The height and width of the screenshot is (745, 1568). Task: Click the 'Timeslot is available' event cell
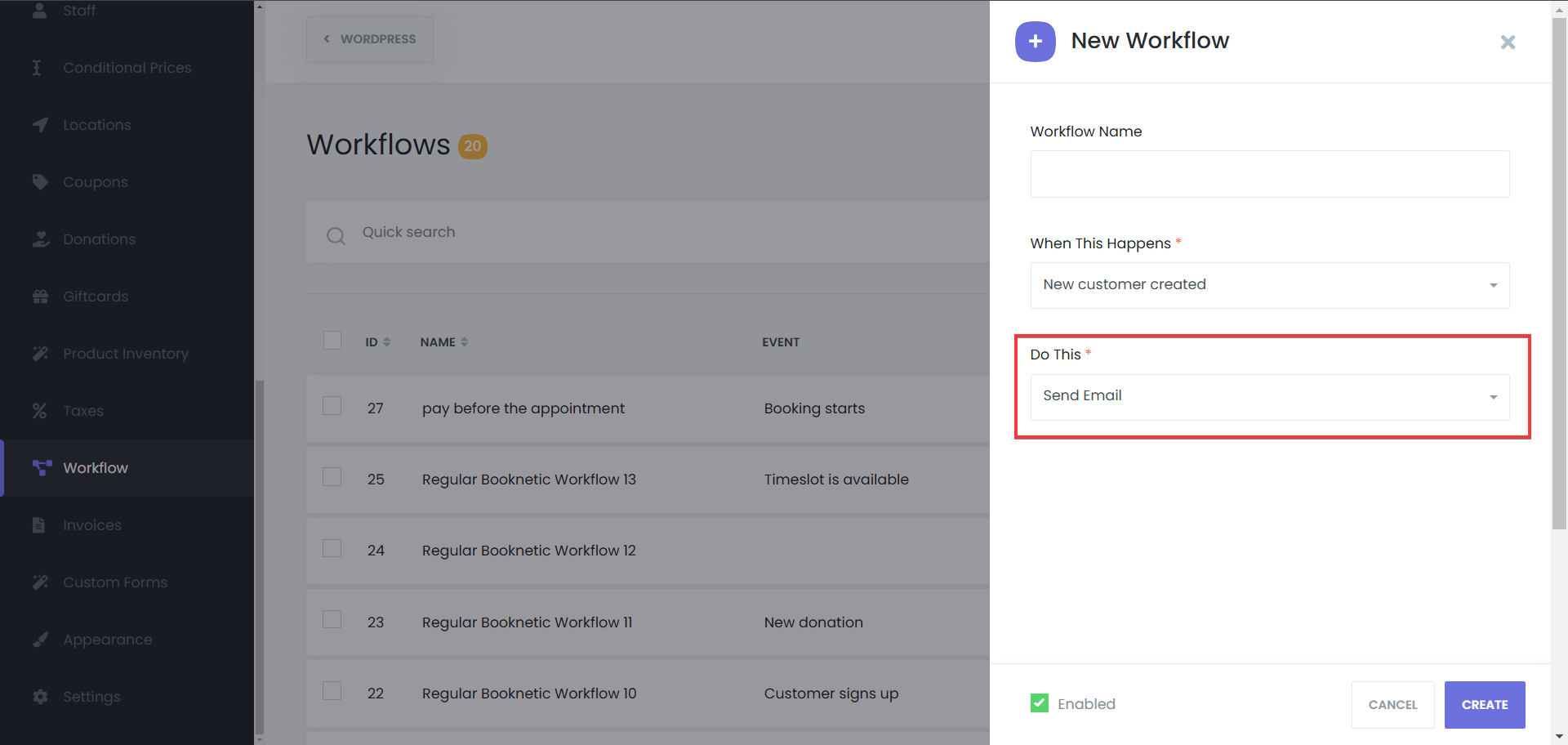(836, 480)
